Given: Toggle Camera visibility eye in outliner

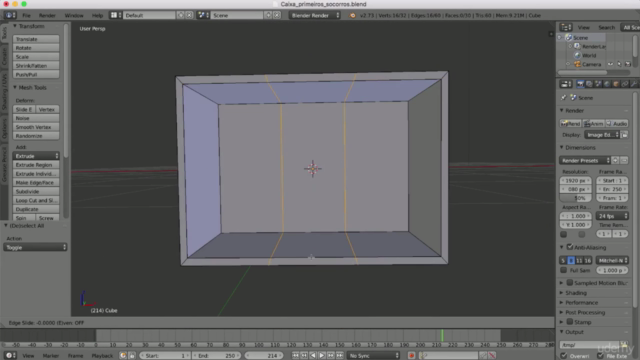Looking at the screenshot, I should 610,64.
